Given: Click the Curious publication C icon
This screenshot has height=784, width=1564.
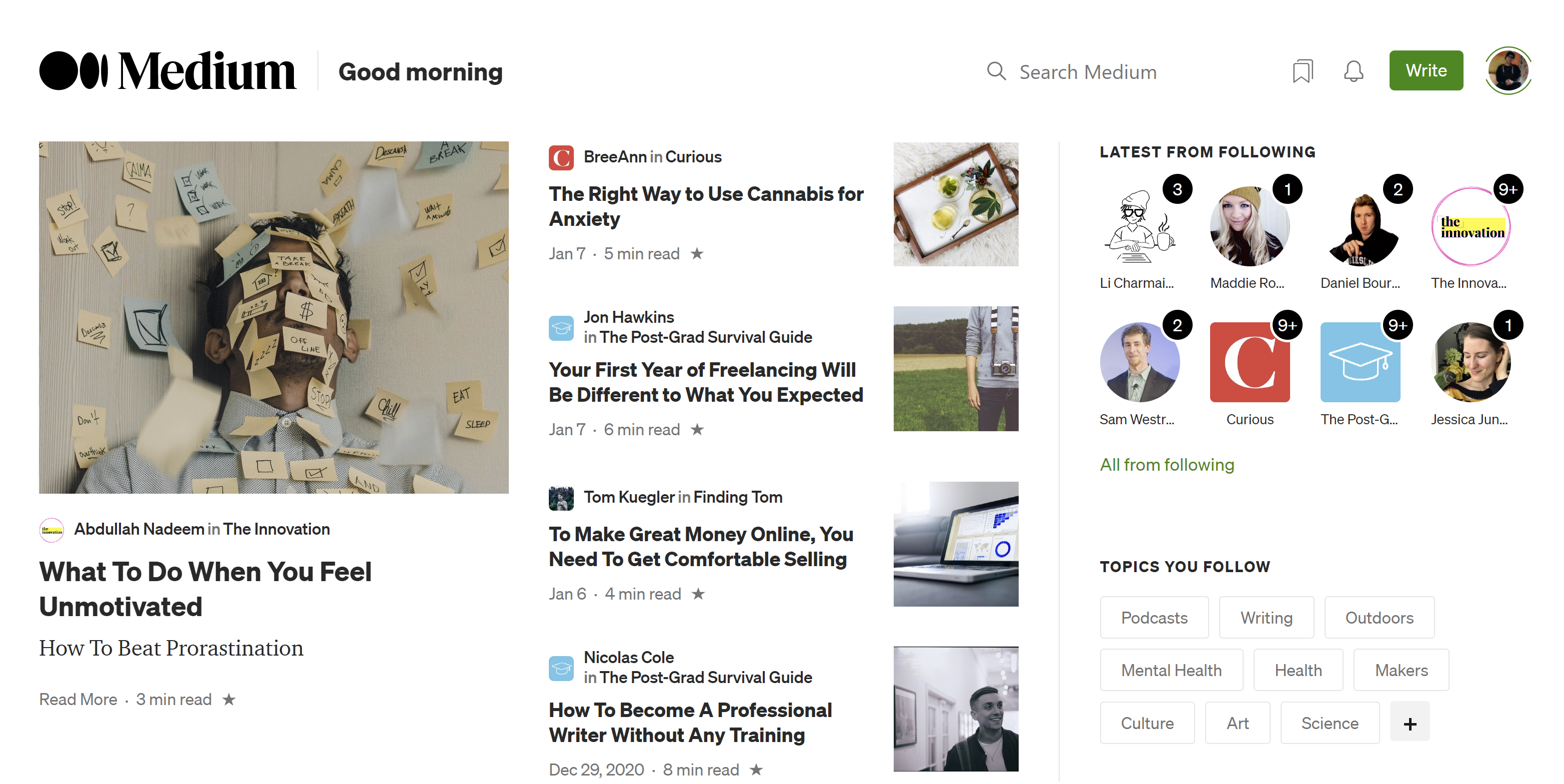Looking at the screenshot, I should click(x=561, y=157).
